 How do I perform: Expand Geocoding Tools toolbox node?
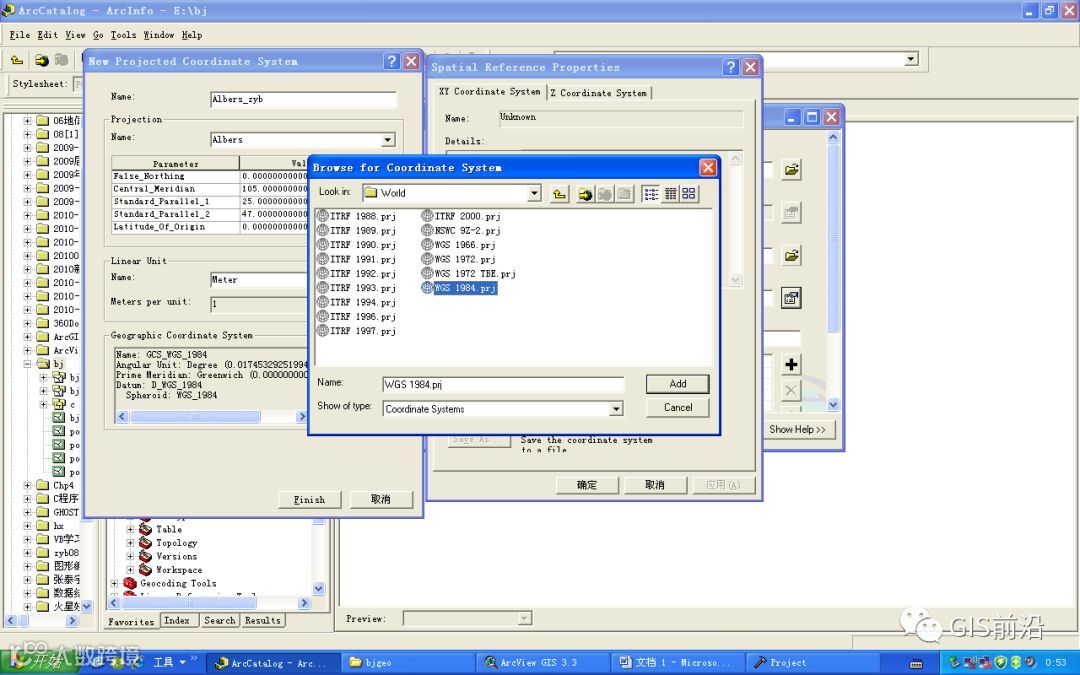tap(115, 583)
